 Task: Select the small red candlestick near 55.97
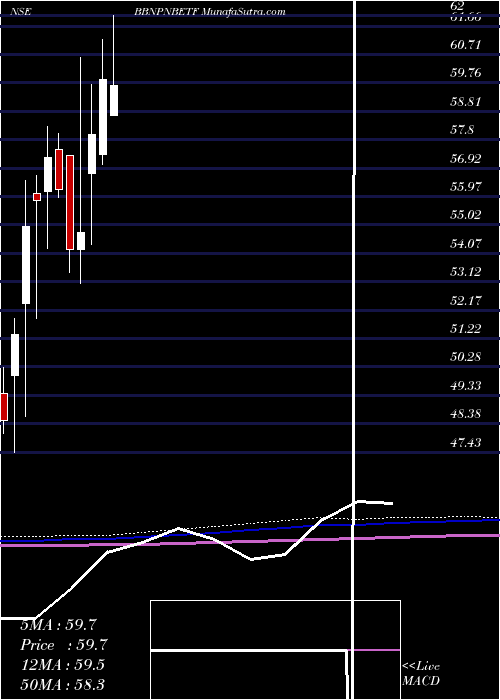coord(37,197)
